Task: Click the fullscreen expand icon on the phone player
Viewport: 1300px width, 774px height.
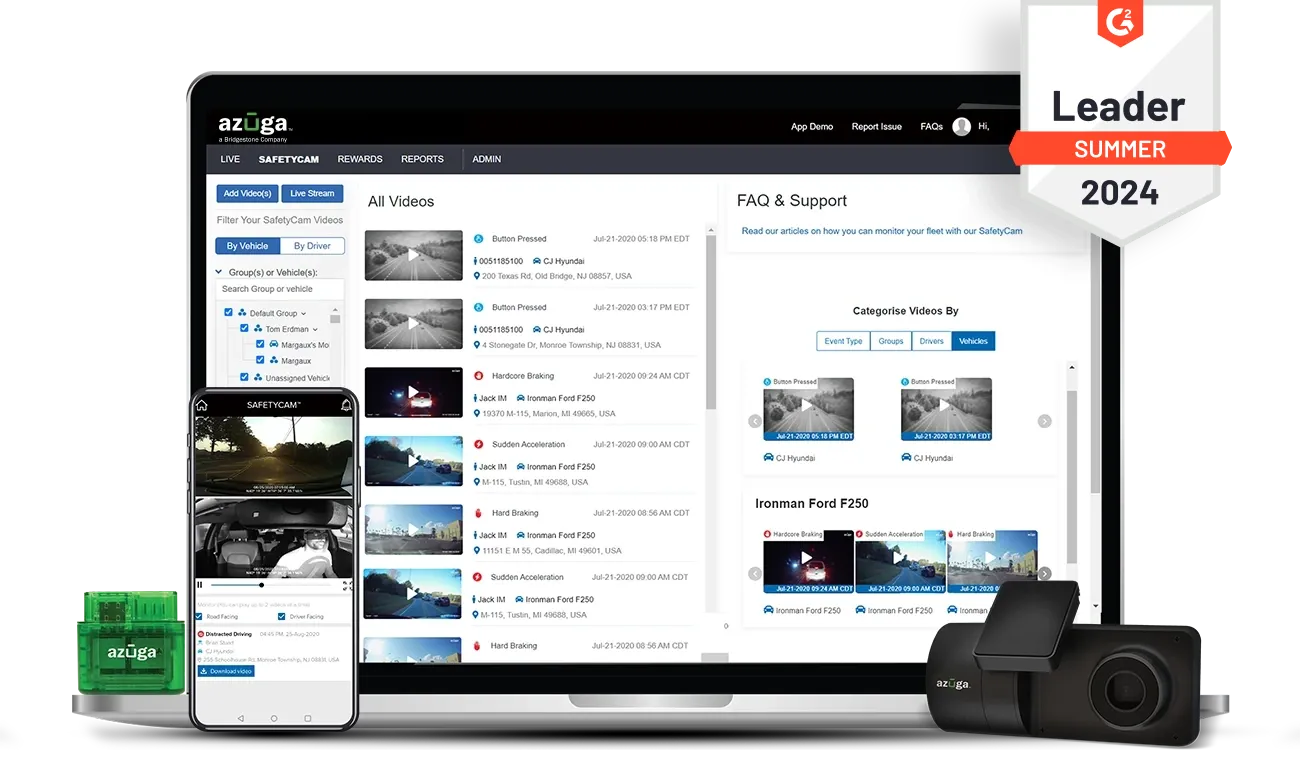Action: [347, 585]
